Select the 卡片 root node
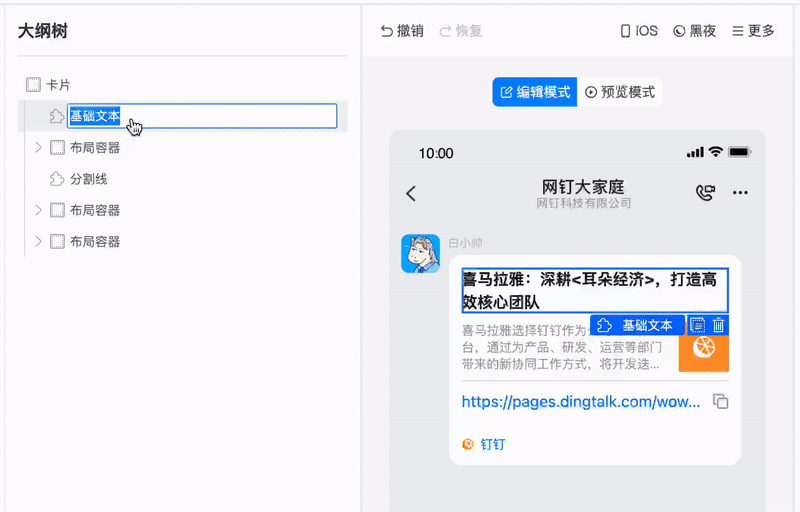 pos(58,85)
